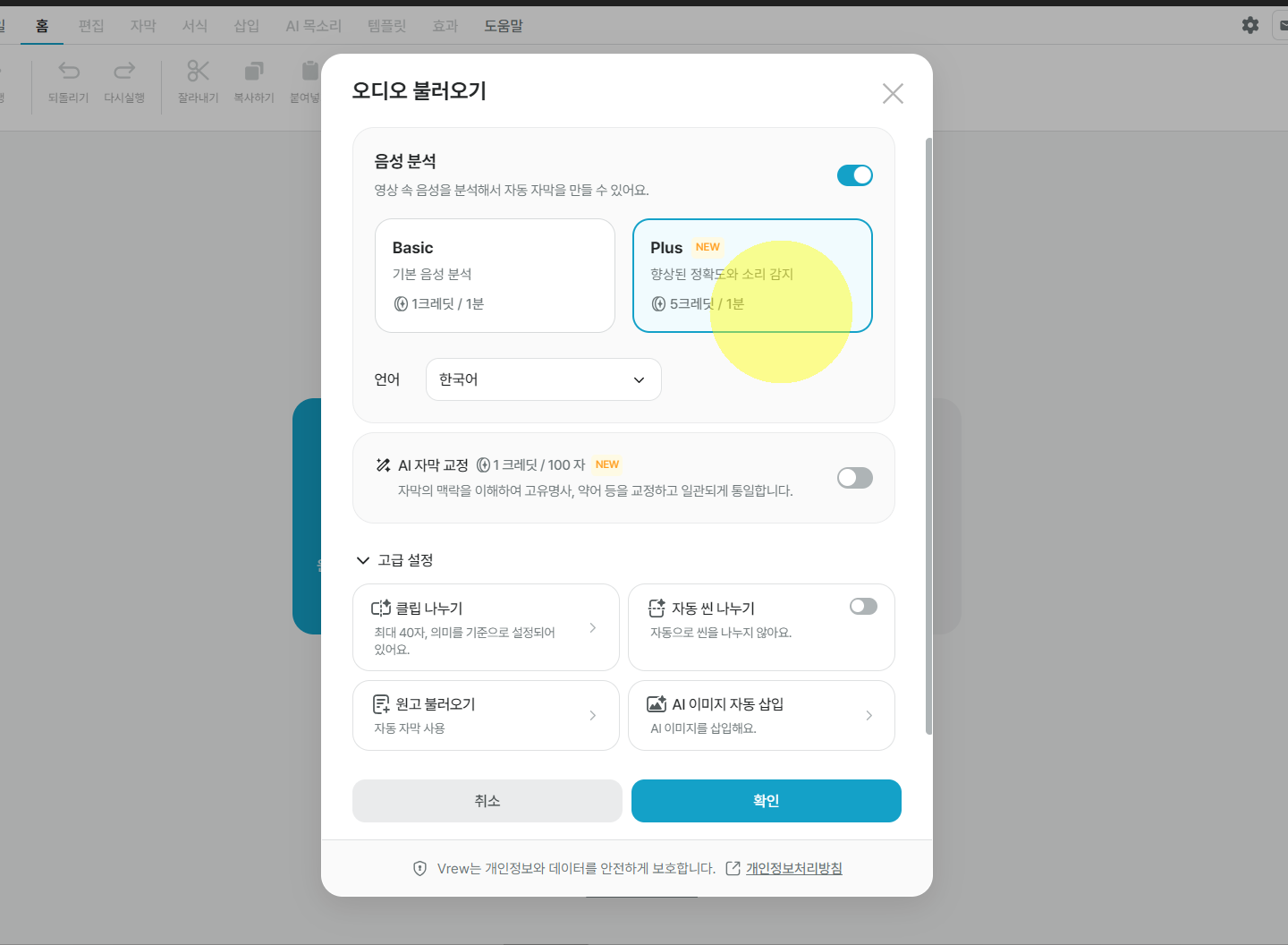This screenshot has height=945, width=1288.
Task: Turn off the 음성 분석 toggle
Action: coord(855,175)
